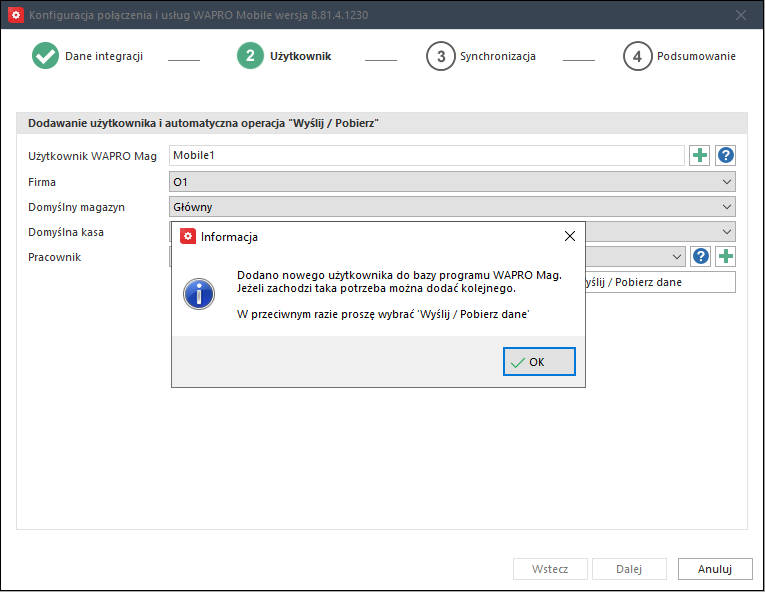The height and width of the screenshot is (592, 765).
Task: Click the 'Pracownik' label
Action: click(54, 257)
